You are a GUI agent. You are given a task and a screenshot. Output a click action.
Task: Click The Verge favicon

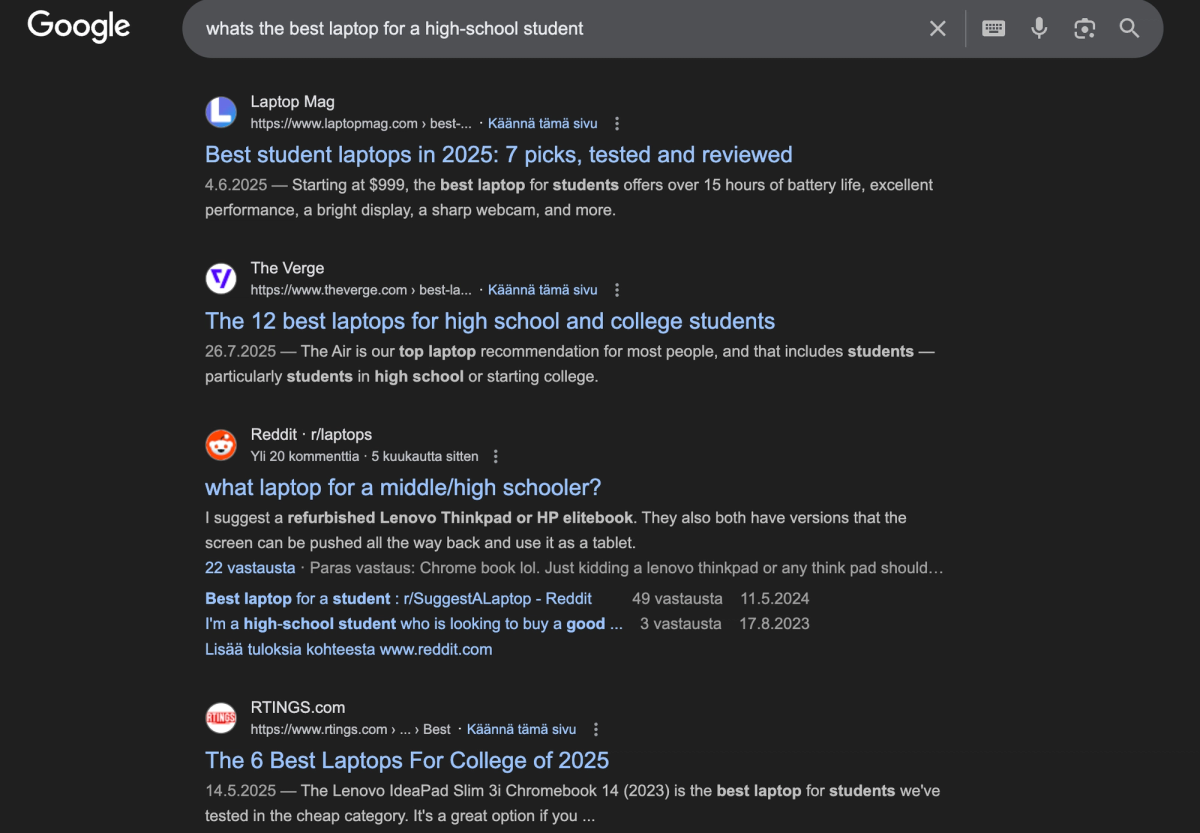pos(221,278)
